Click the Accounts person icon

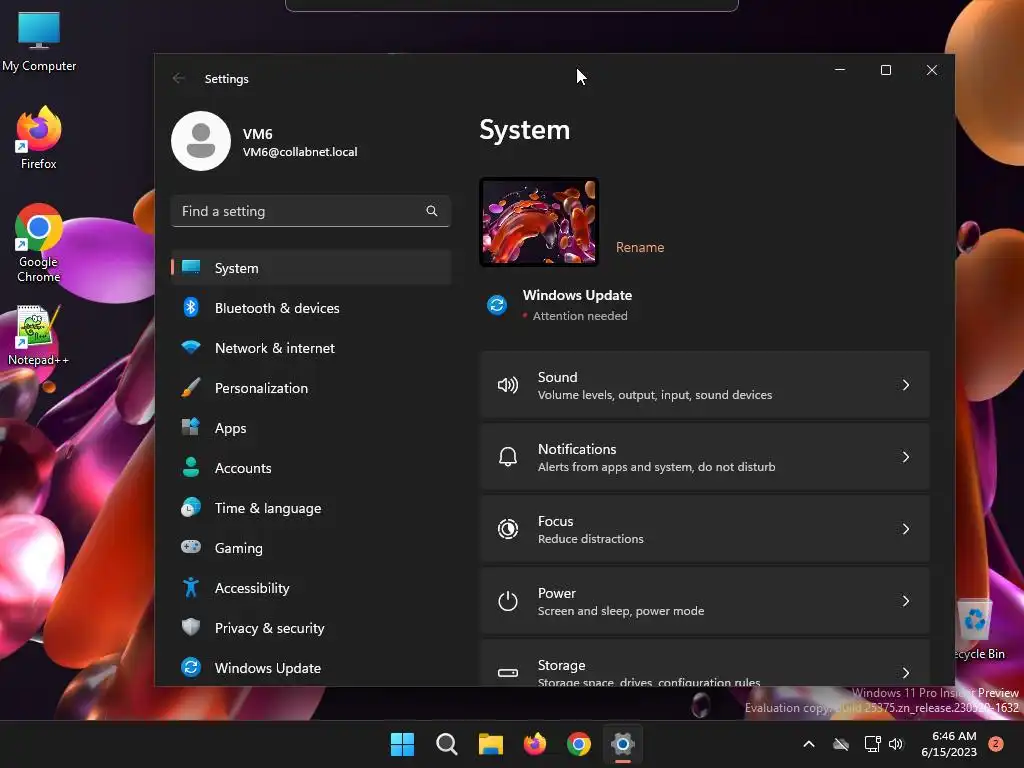click(191, 468)
